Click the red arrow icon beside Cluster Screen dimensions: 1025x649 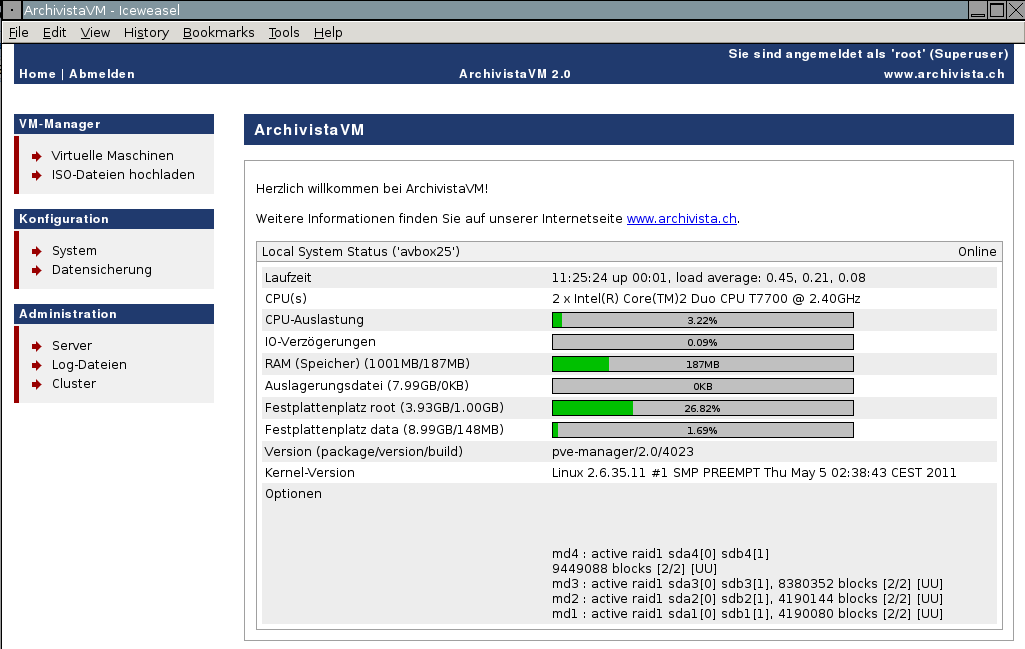coord(37,384)
